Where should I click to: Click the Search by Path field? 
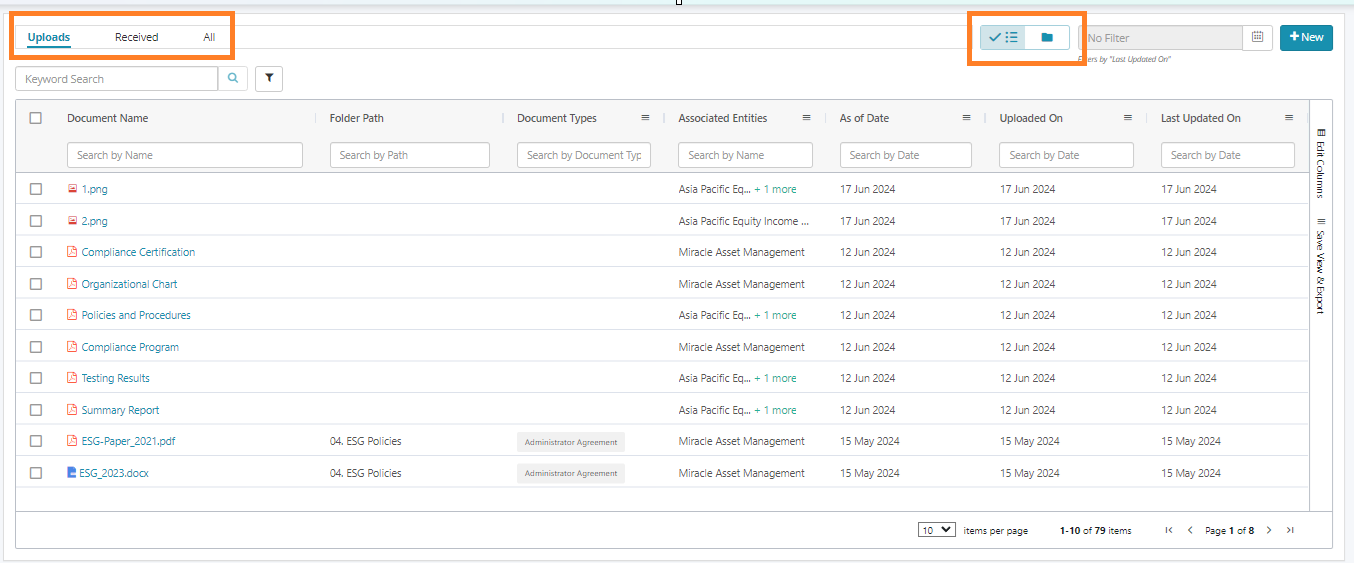410,155
